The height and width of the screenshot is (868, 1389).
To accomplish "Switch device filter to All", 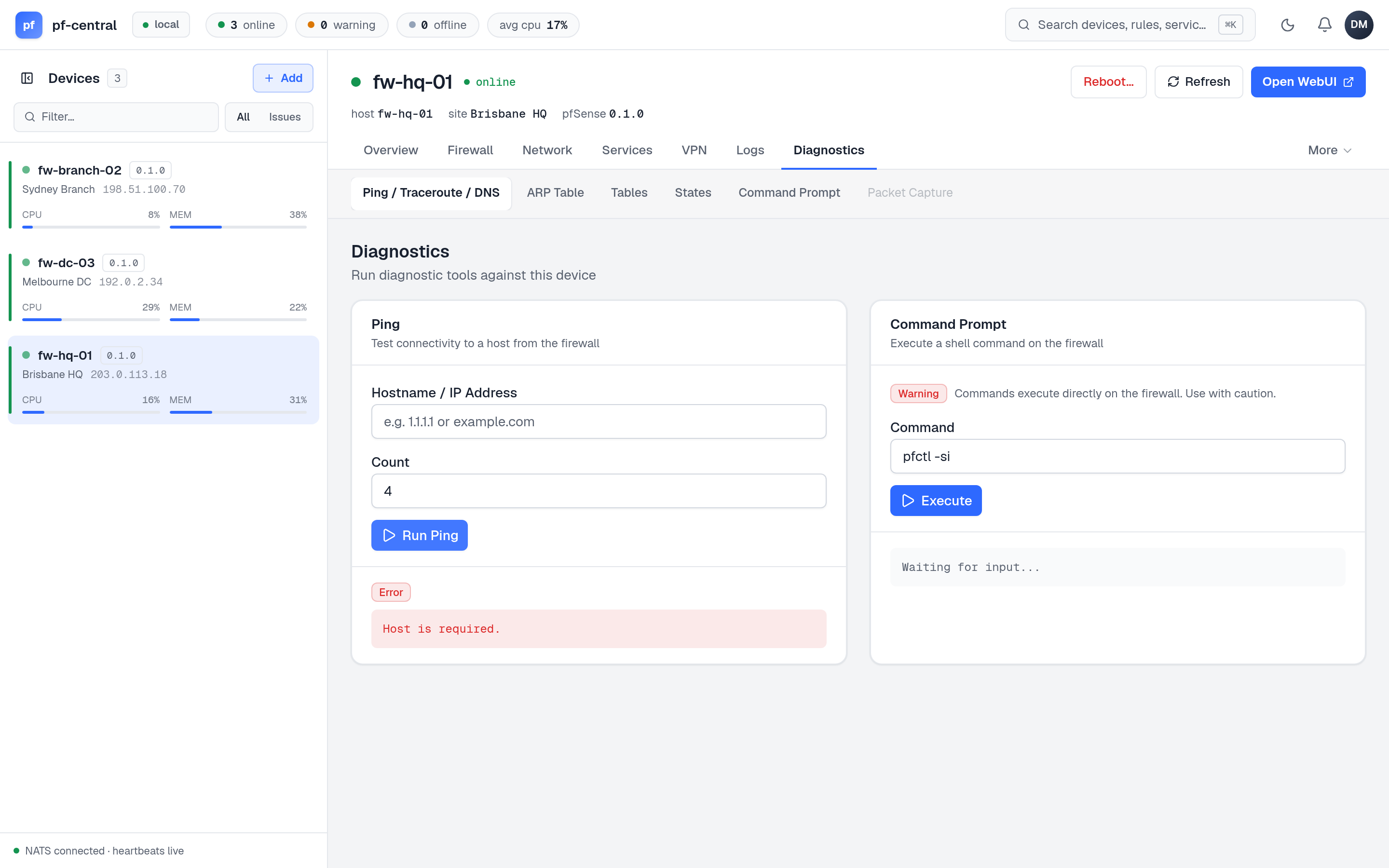I will point(244,117).
